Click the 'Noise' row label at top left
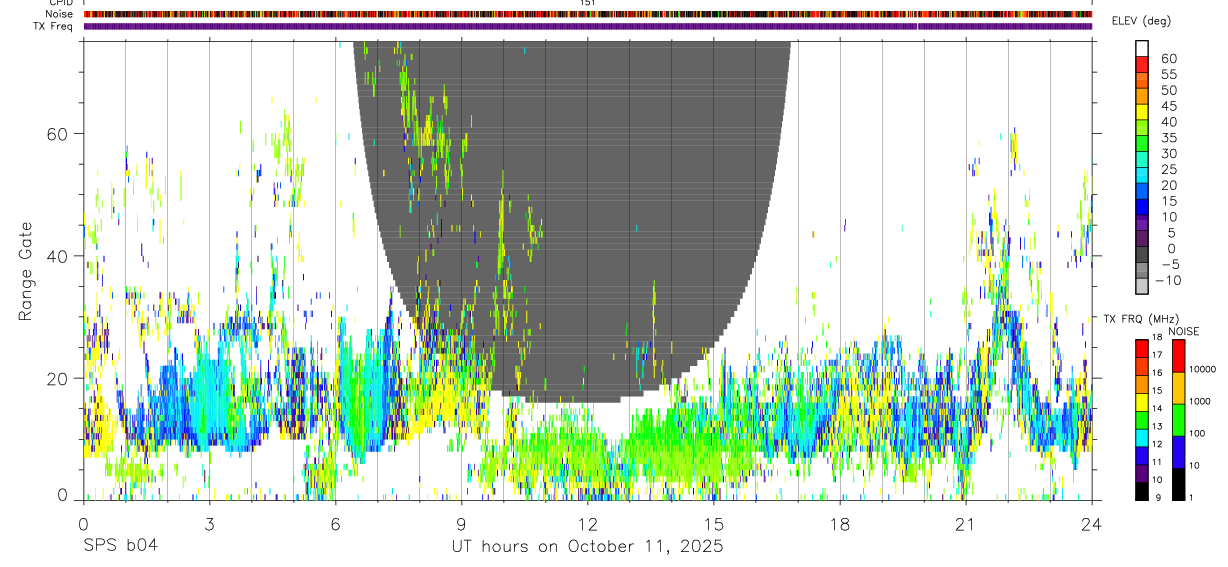Viewport: 1228px width, 567px height. tap(59, 14)
